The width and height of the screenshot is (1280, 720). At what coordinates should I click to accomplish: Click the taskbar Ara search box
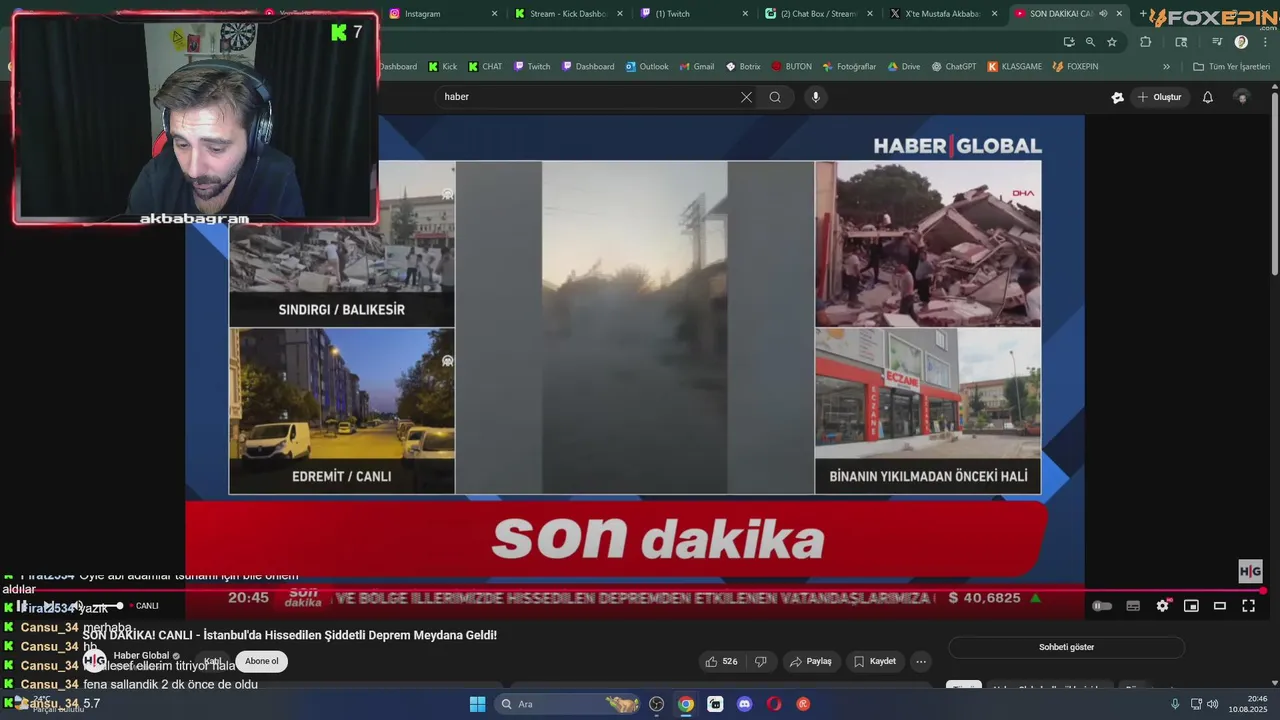569,704
